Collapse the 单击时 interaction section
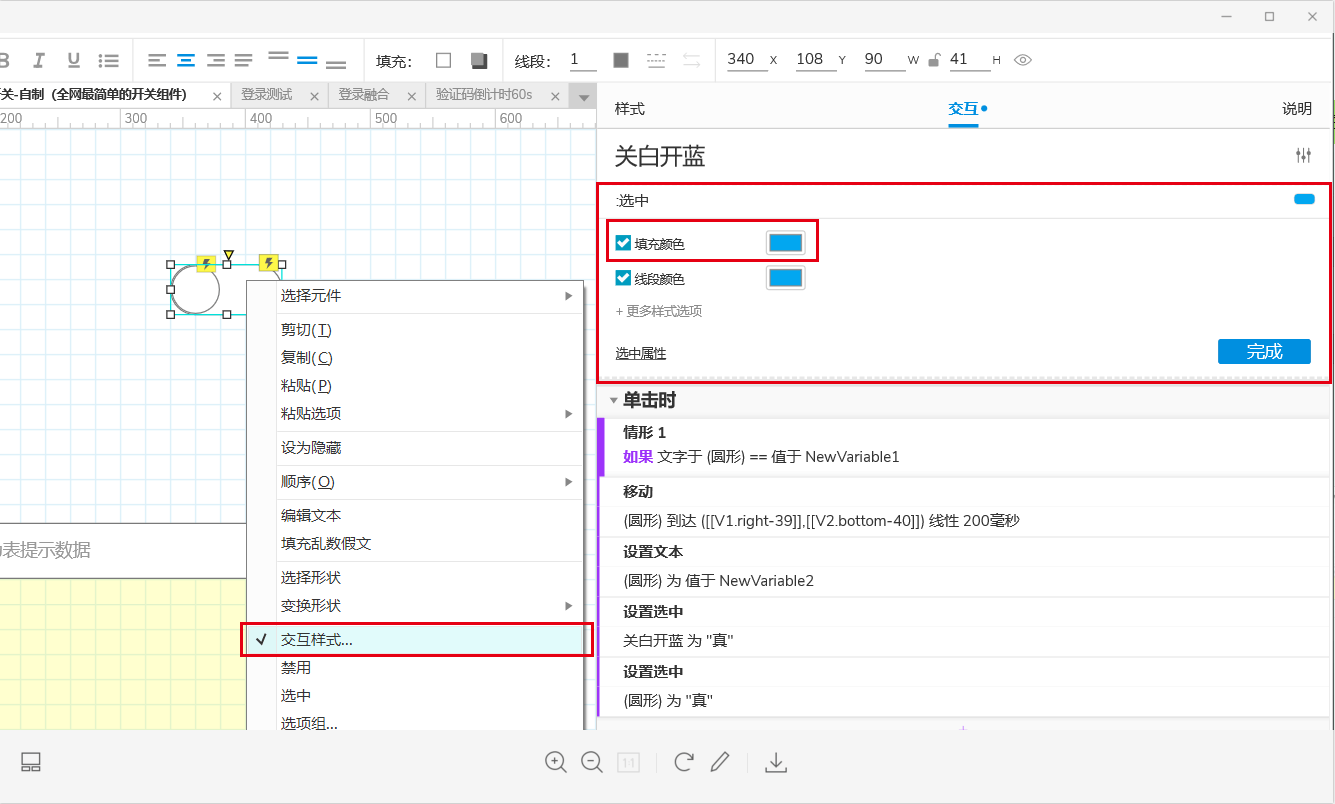This screenshot has height=804, width=1335. click(x=612, y=398)
